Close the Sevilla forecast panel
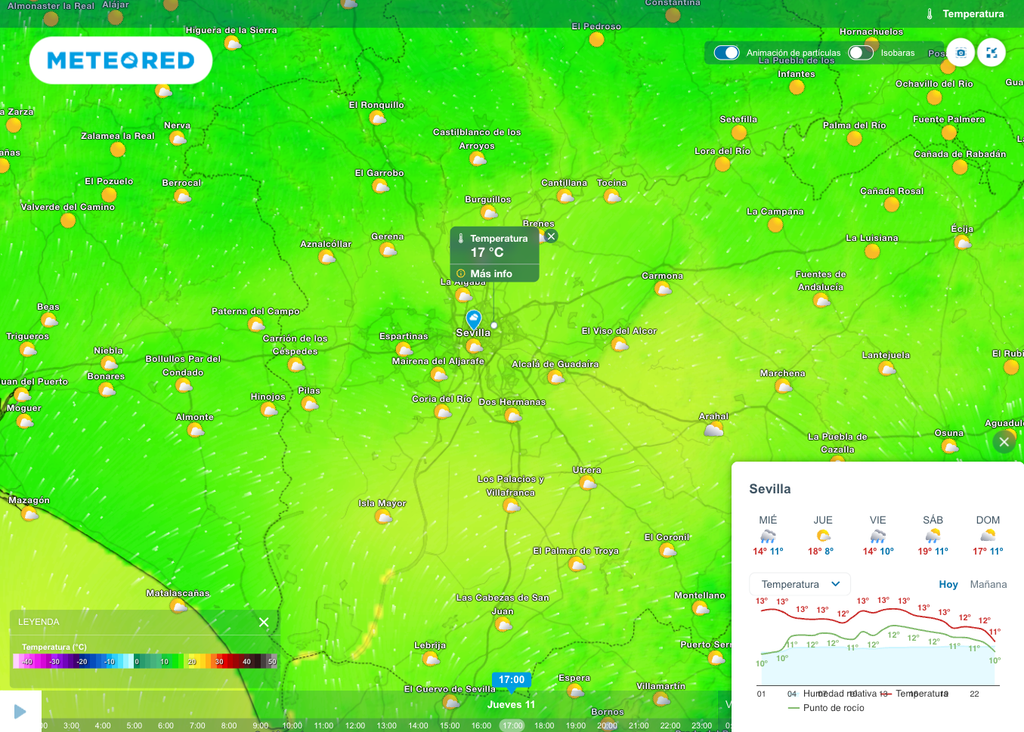 1004,442
